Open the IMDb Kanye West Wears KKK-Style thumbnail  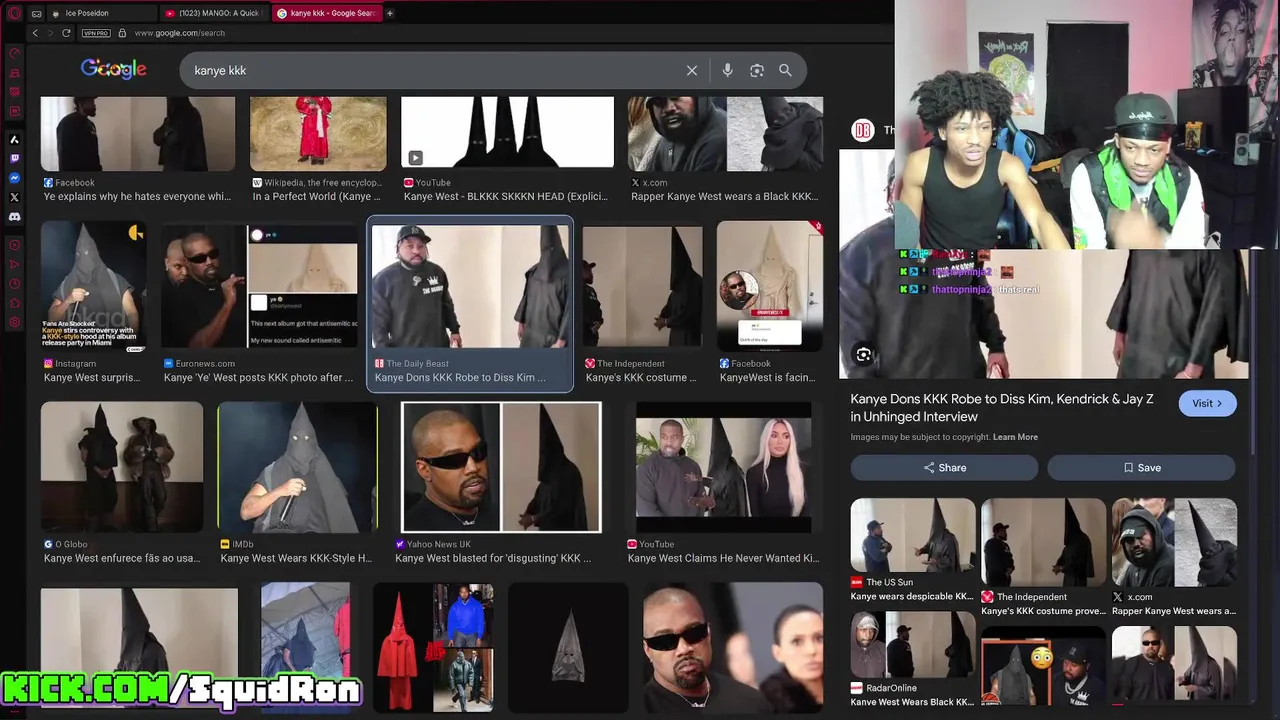tap(298, 467)
